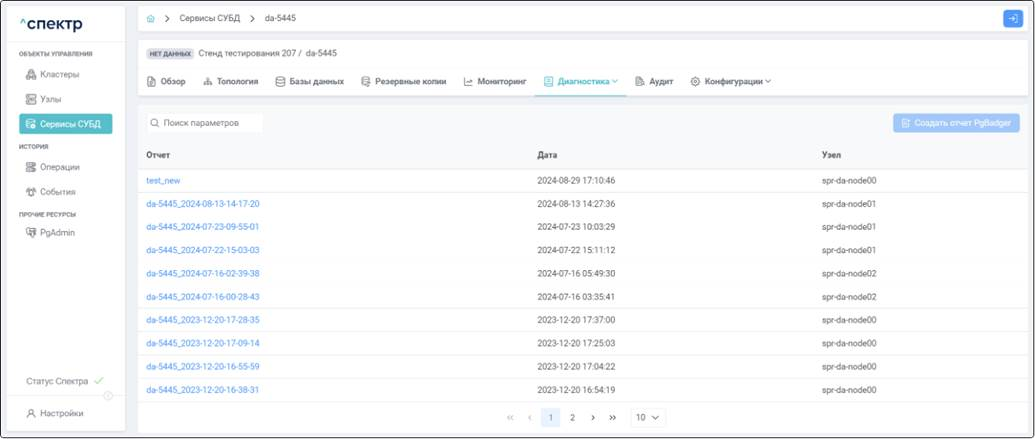
Task: Open the page size selector showing 10
Action: (648, 417)
